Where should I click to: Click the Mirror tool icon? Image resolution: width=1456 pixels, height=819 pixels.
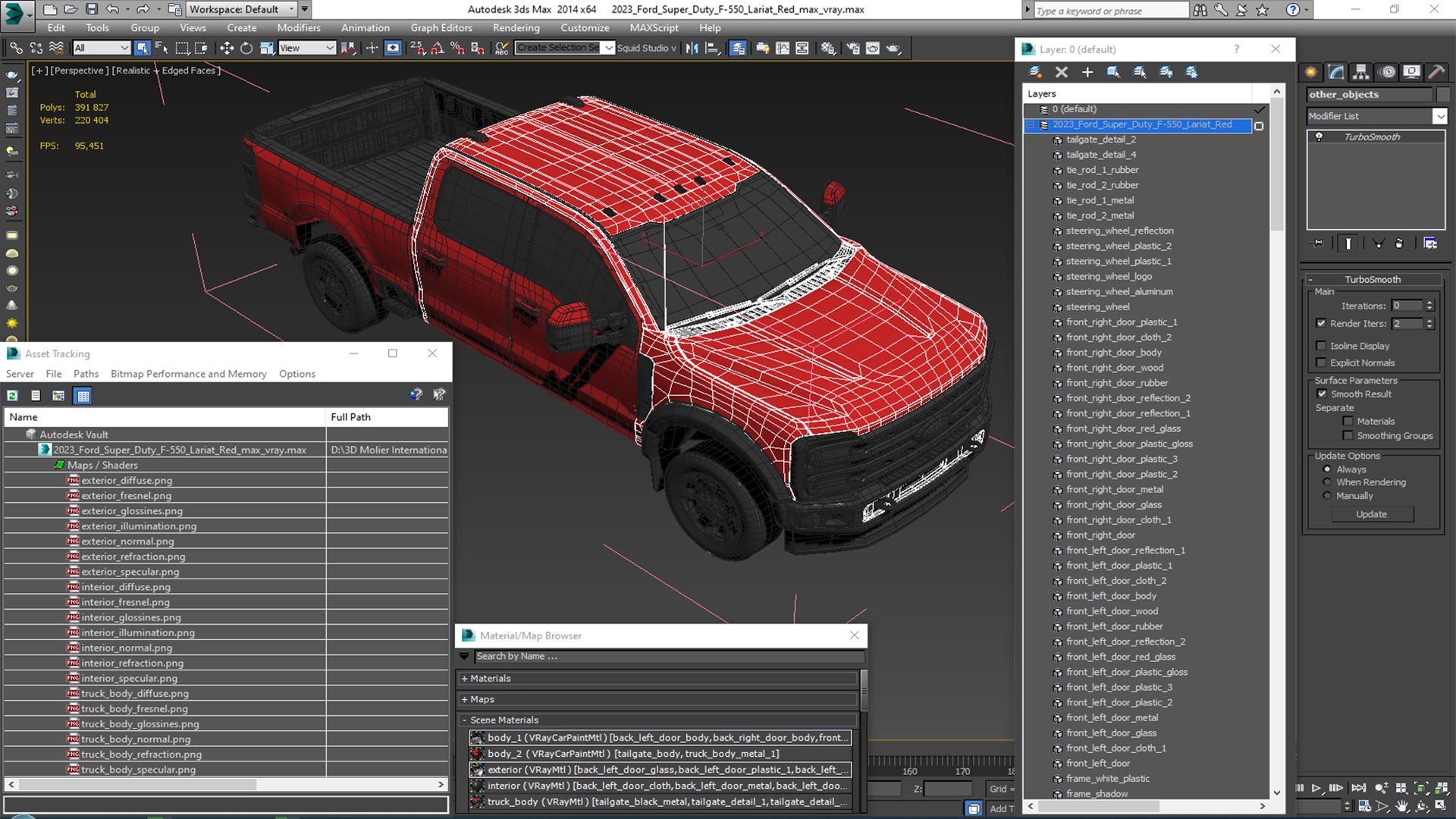tap(692, 48)
